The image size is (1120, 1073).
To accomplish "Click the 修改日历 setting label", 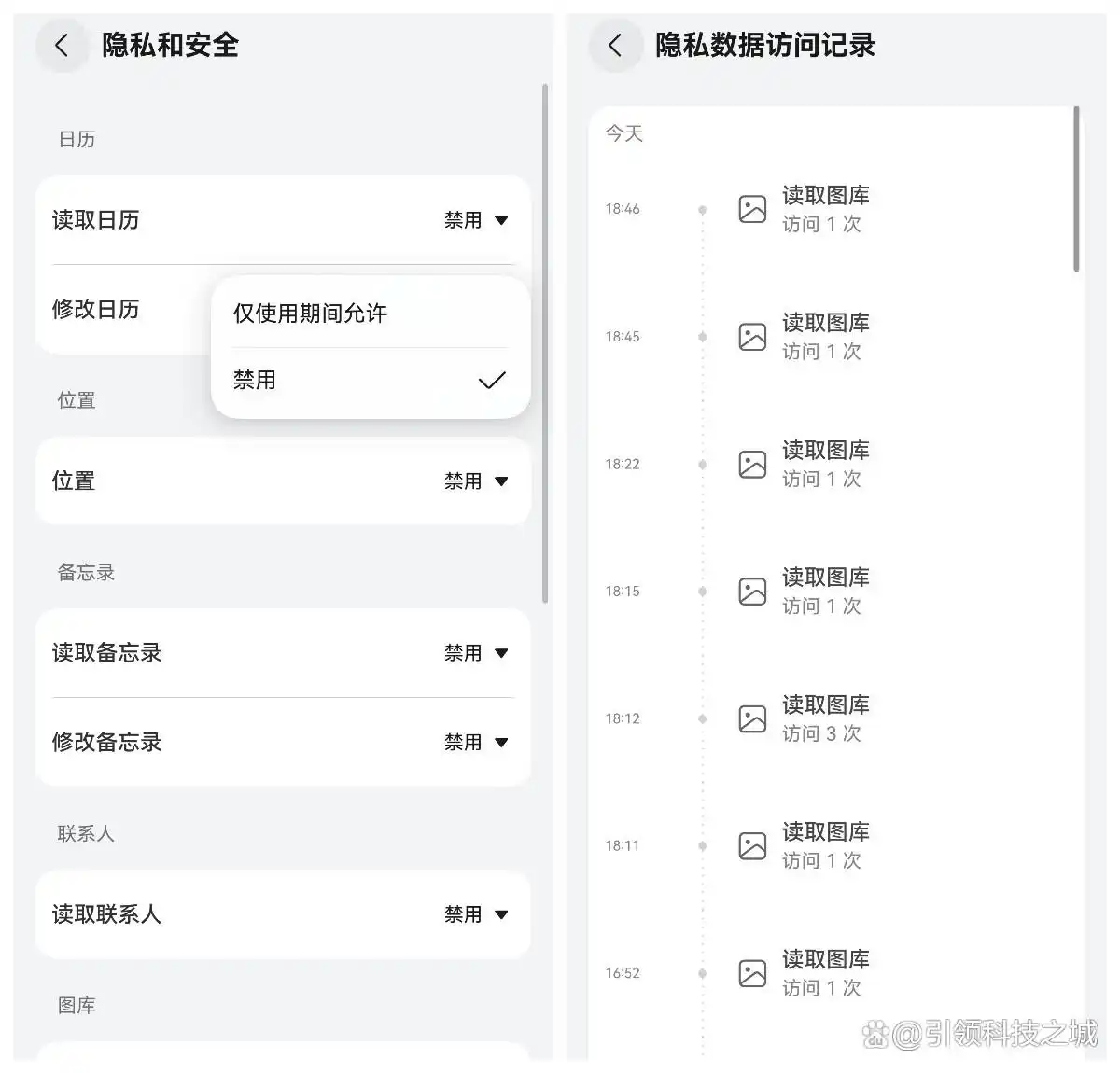I will point(96,310).
